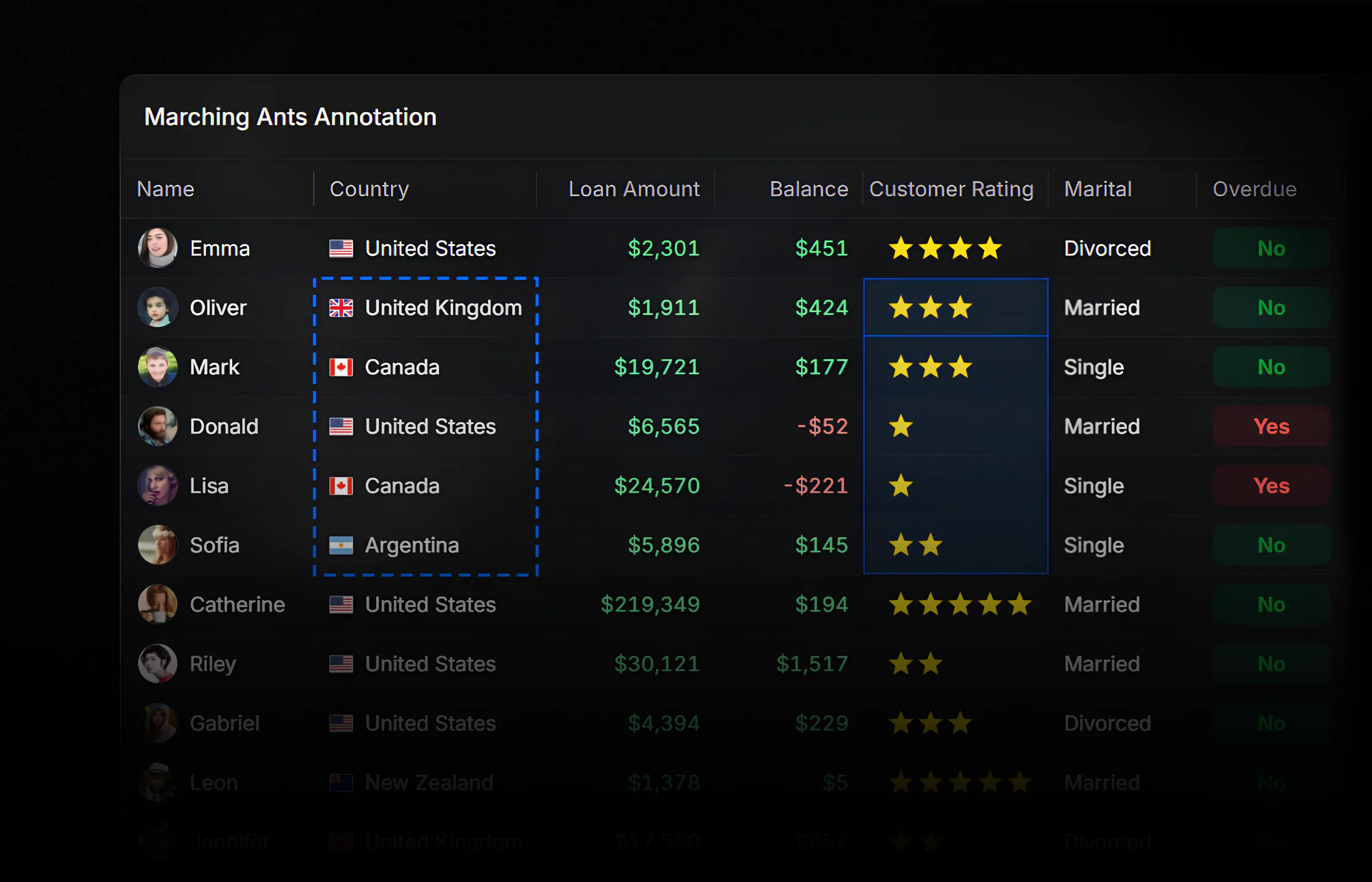Select the name 'Riley'
Image resolution: width=1372 pixels, height=882 pixels.
click(213, 665)
